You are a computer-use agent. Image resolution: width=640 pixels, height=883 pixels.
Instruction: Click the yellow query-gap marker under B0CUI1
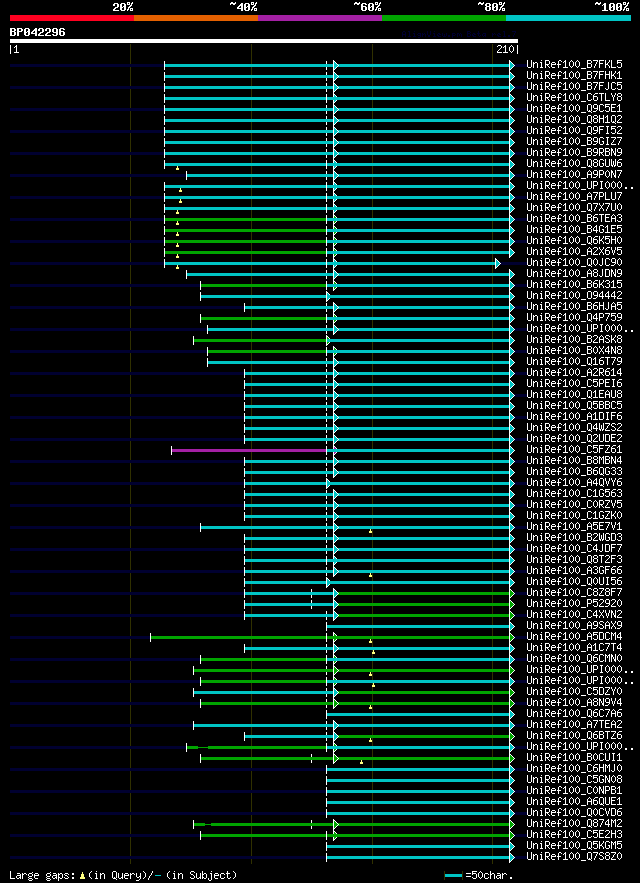click(x=362, y=762)
